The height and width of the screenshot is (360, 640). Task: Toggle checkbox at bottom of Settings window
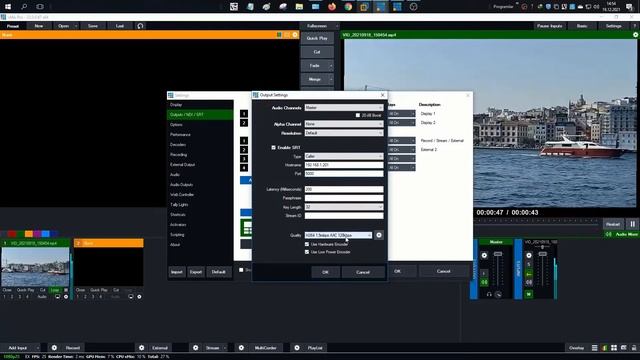click(x=241, y=270)
